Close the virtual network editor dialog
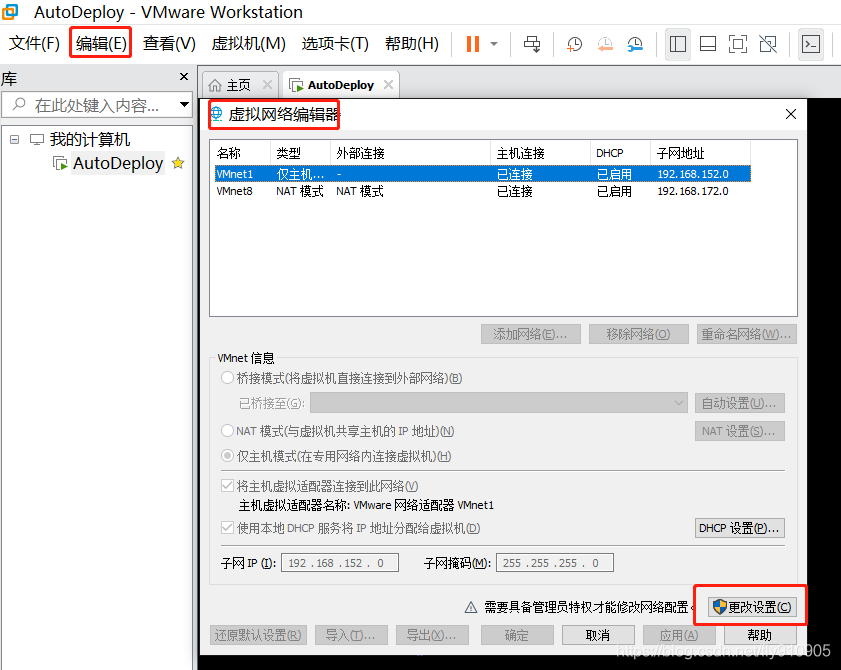841x670 pixels. [x=791, y=114]
